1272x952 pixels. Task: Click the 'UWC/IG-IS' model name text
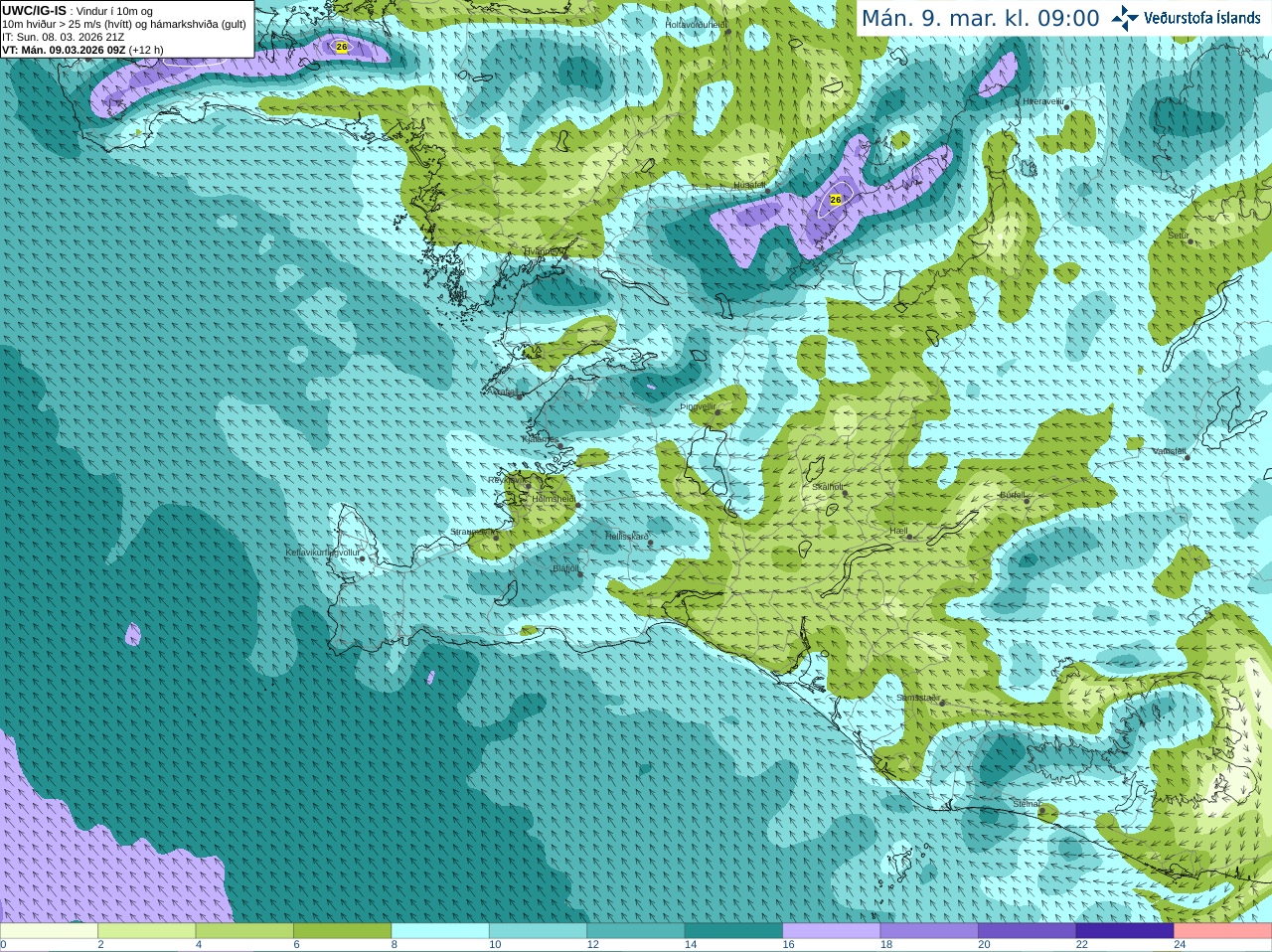34,11
